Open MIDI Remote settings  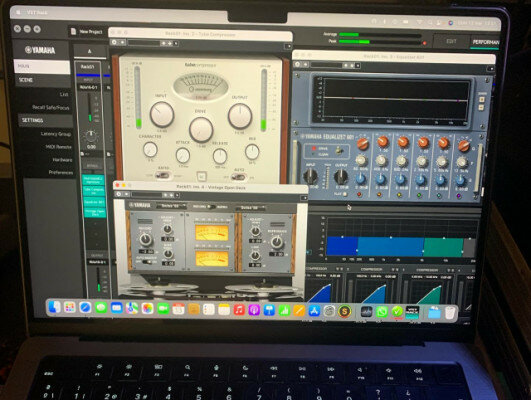pos(59,147)
